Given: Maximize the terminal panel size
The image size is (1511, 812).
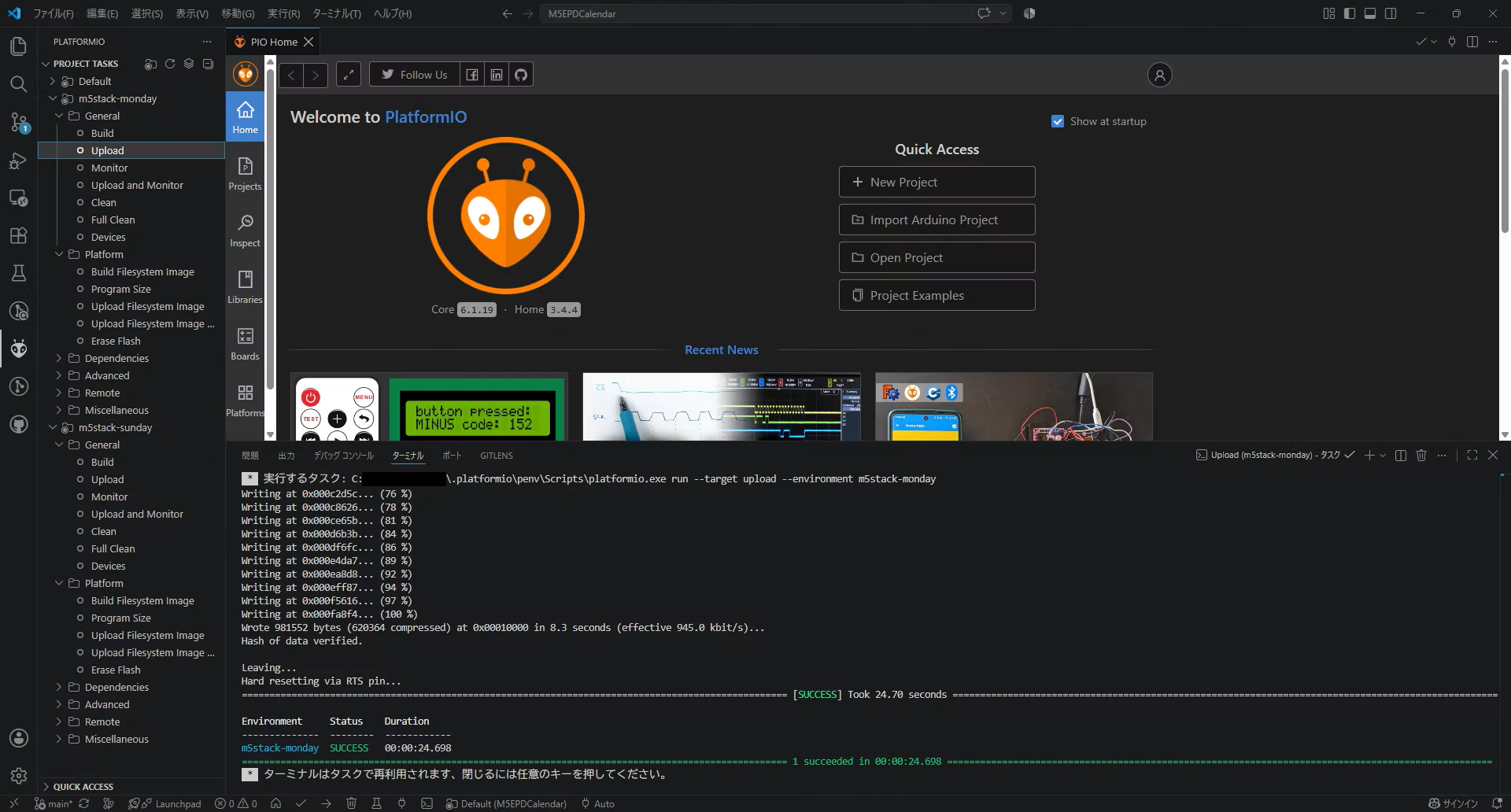Looking at the screenshot, I should [1472, 456].
